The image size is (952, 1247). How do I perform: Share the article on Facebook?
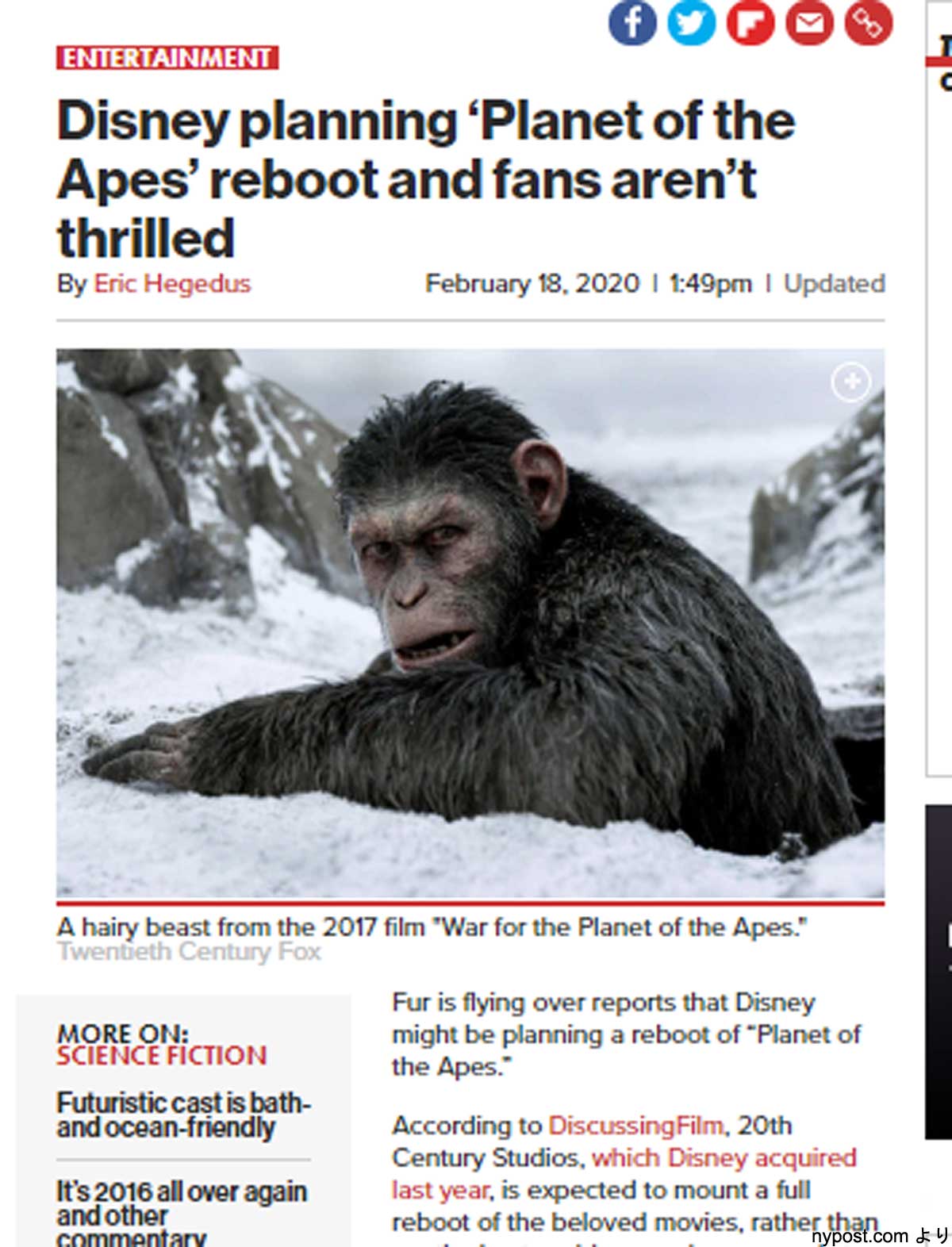(632, 22)
